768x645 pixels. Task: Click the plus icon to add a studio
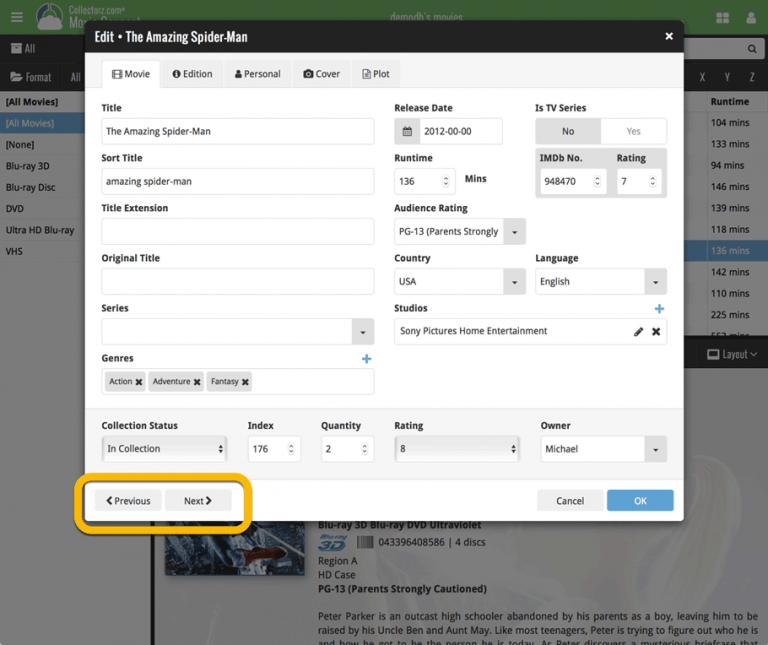(x=659, y=309)
